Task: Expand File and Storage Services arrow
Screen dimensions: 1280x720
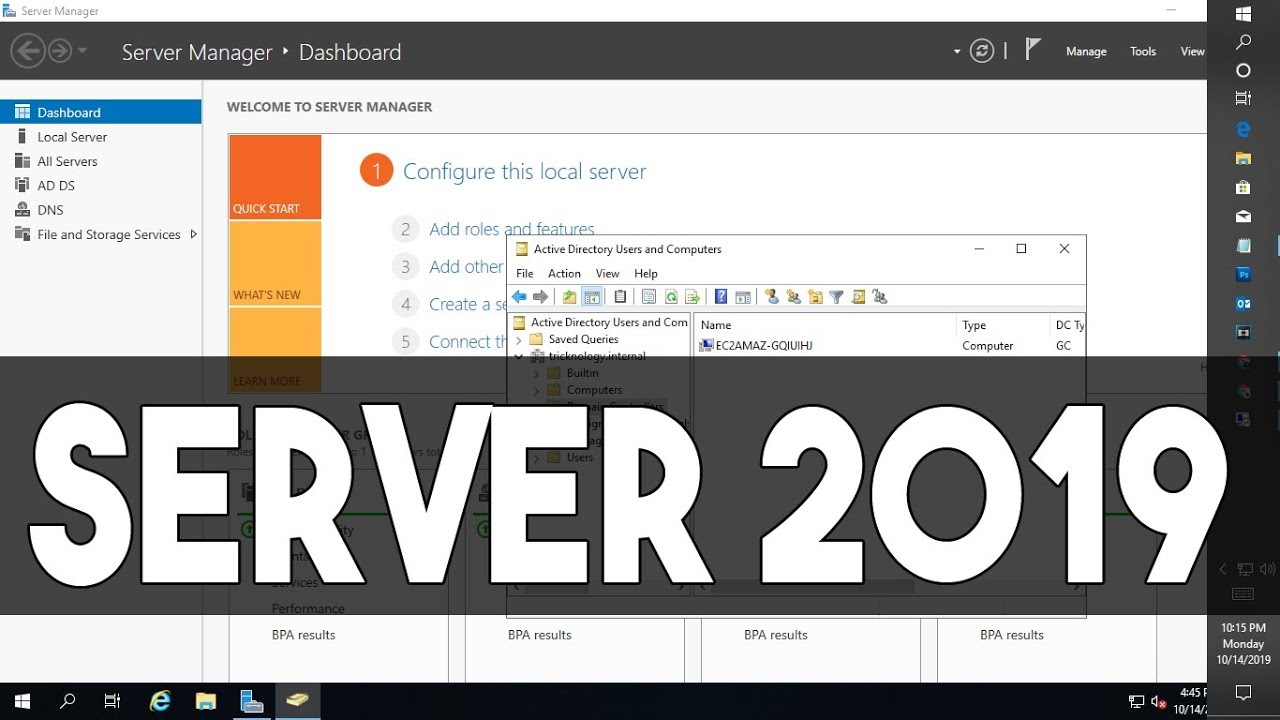Action: pyautogui.click(x=193, y=234)
